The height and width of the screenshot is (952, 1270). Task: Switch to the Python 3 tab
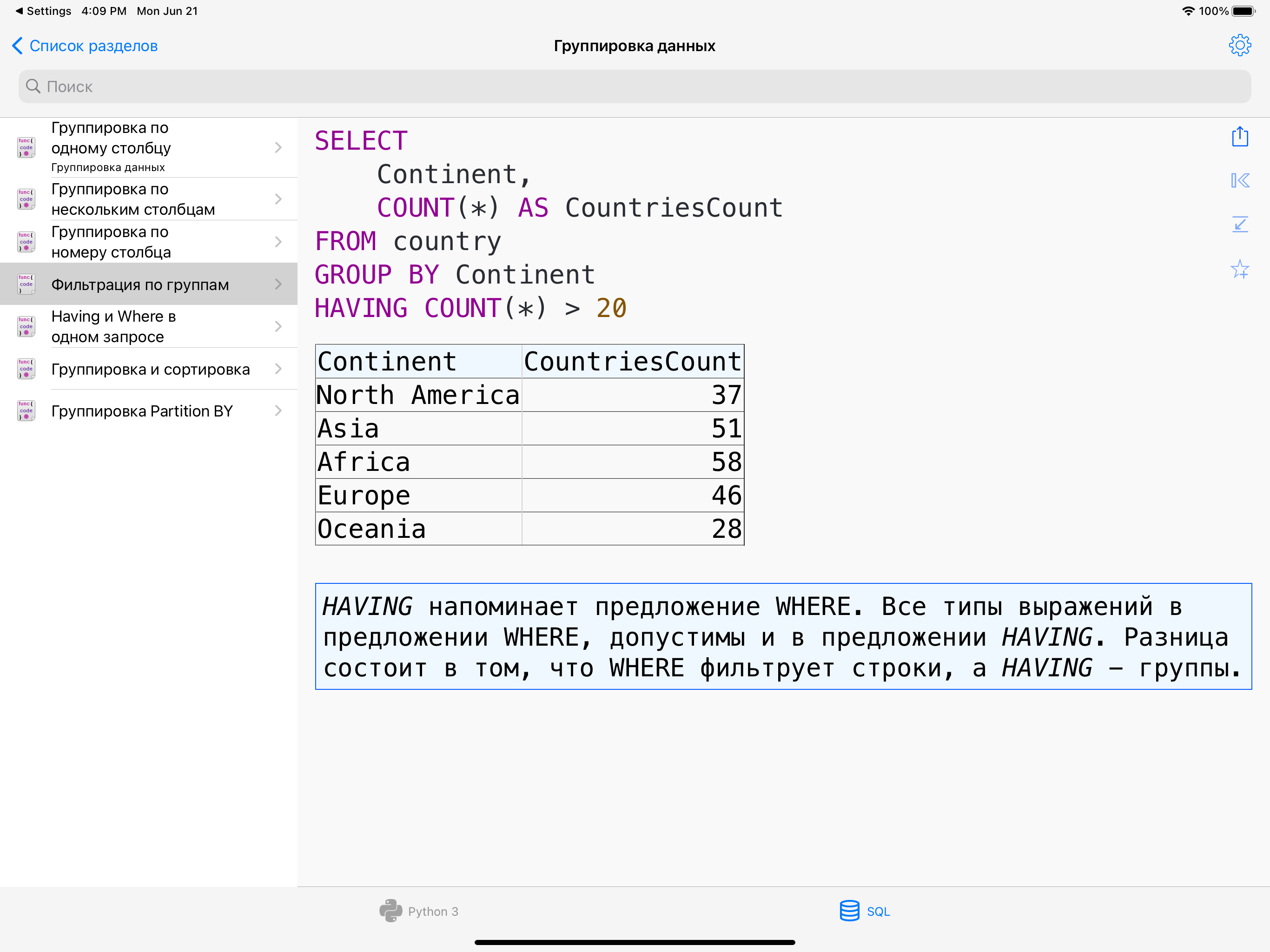click(x=419, y=911)
